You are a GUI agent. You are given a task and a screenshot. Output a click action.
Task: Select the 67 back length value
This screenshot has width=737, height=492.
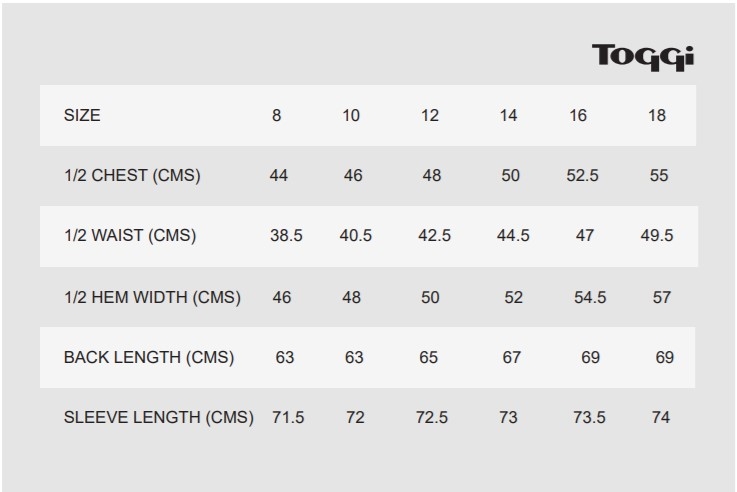coord(512,357)
